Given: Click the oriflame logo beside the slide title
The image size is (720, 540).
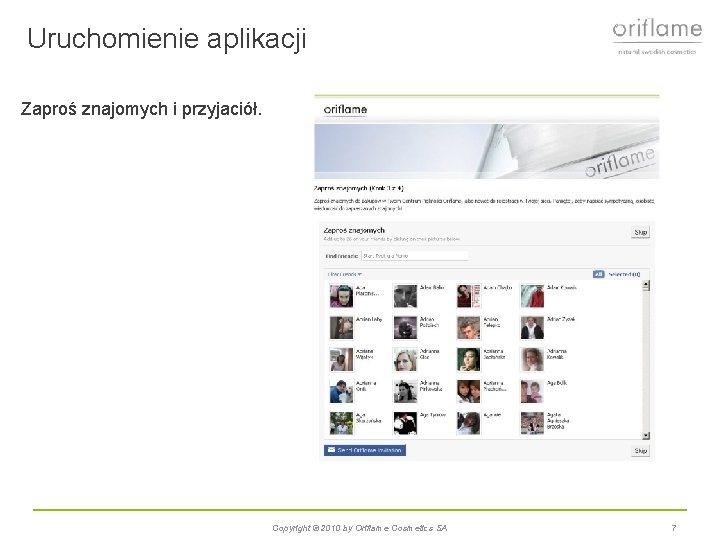Looking at the screenshot, I should point(657,36).
